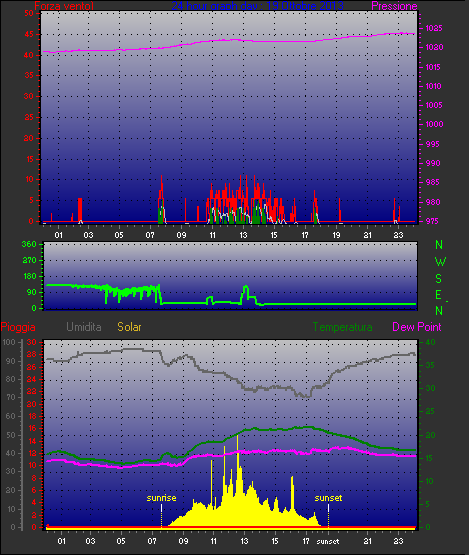Click the wind direction letter W
Image resolution: width=469 pixels, height=555 pixels.
440,262
